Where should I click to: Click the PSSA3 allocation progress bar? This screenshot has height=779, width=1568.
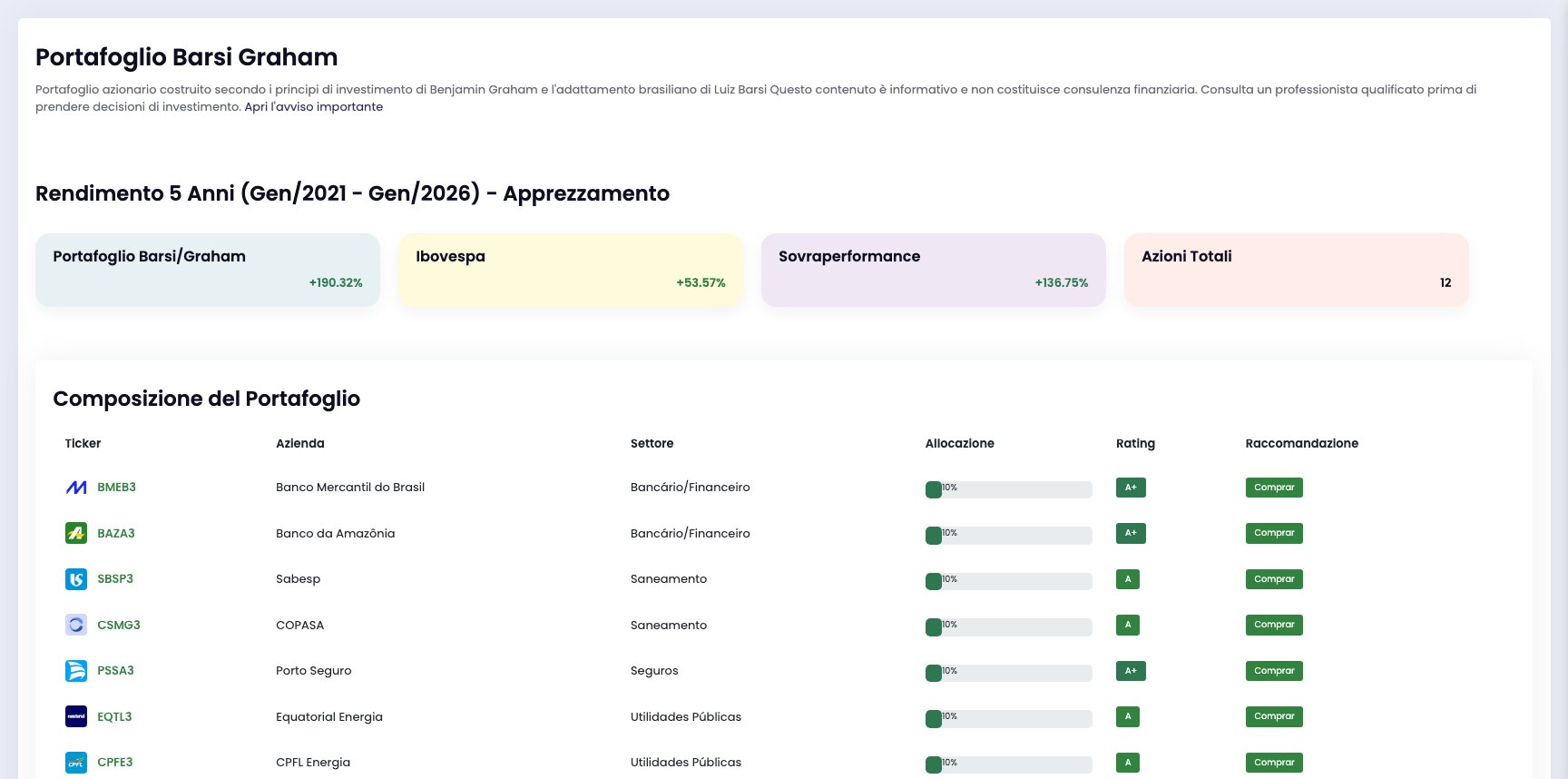click(x=1008, y=673)
